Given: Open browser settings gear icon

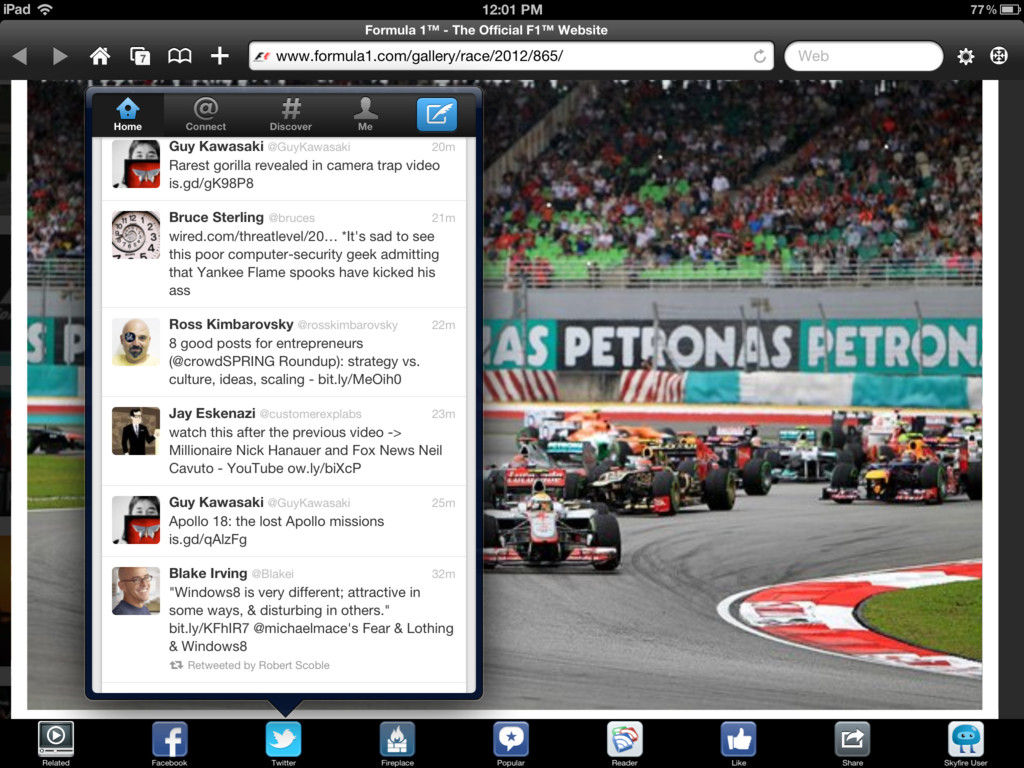Looking at the screenshot, I should (966, 56).
